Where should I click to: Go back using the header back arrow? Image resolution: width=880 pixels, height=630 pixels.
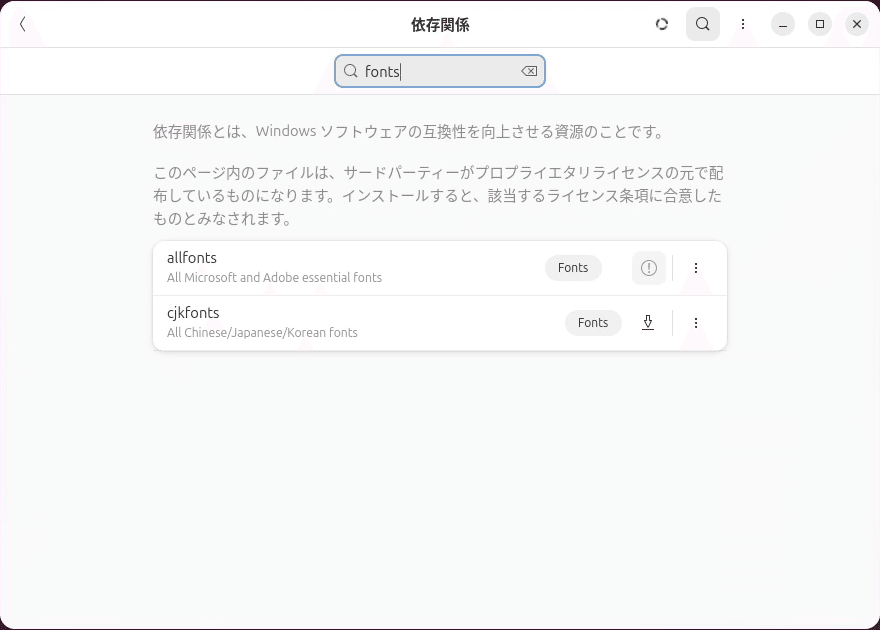point(22,24)
